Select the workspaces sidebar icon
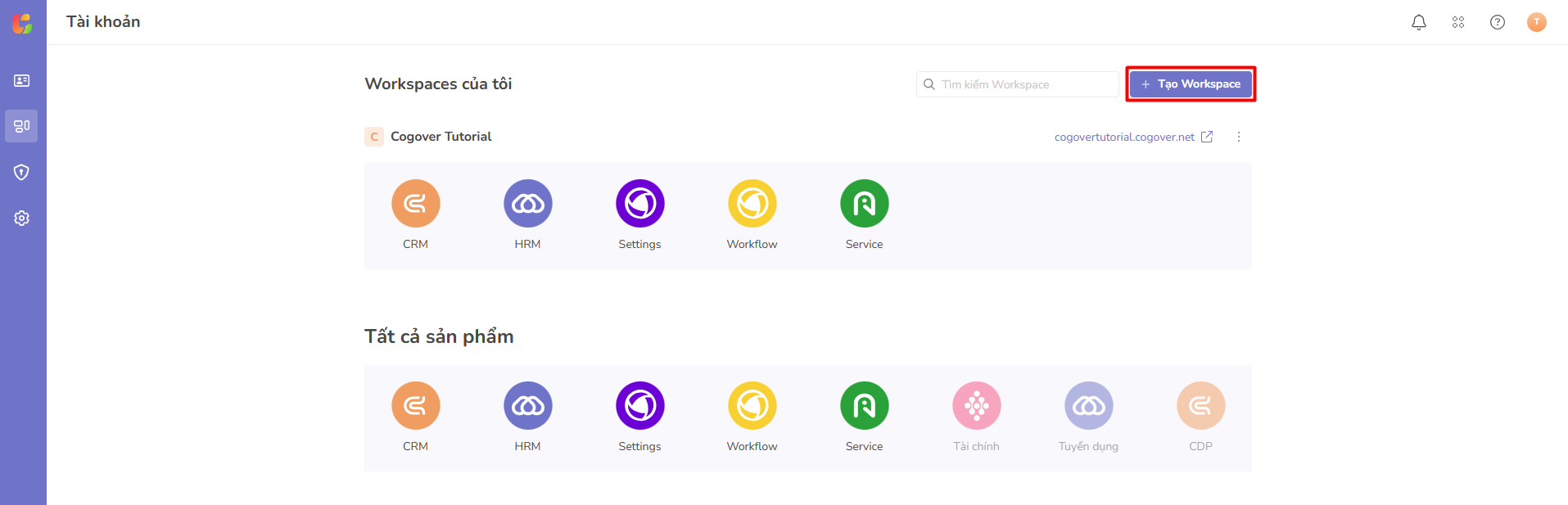Image resolution: width=1568 pixels, height=505 pixels. coord(22,126)
